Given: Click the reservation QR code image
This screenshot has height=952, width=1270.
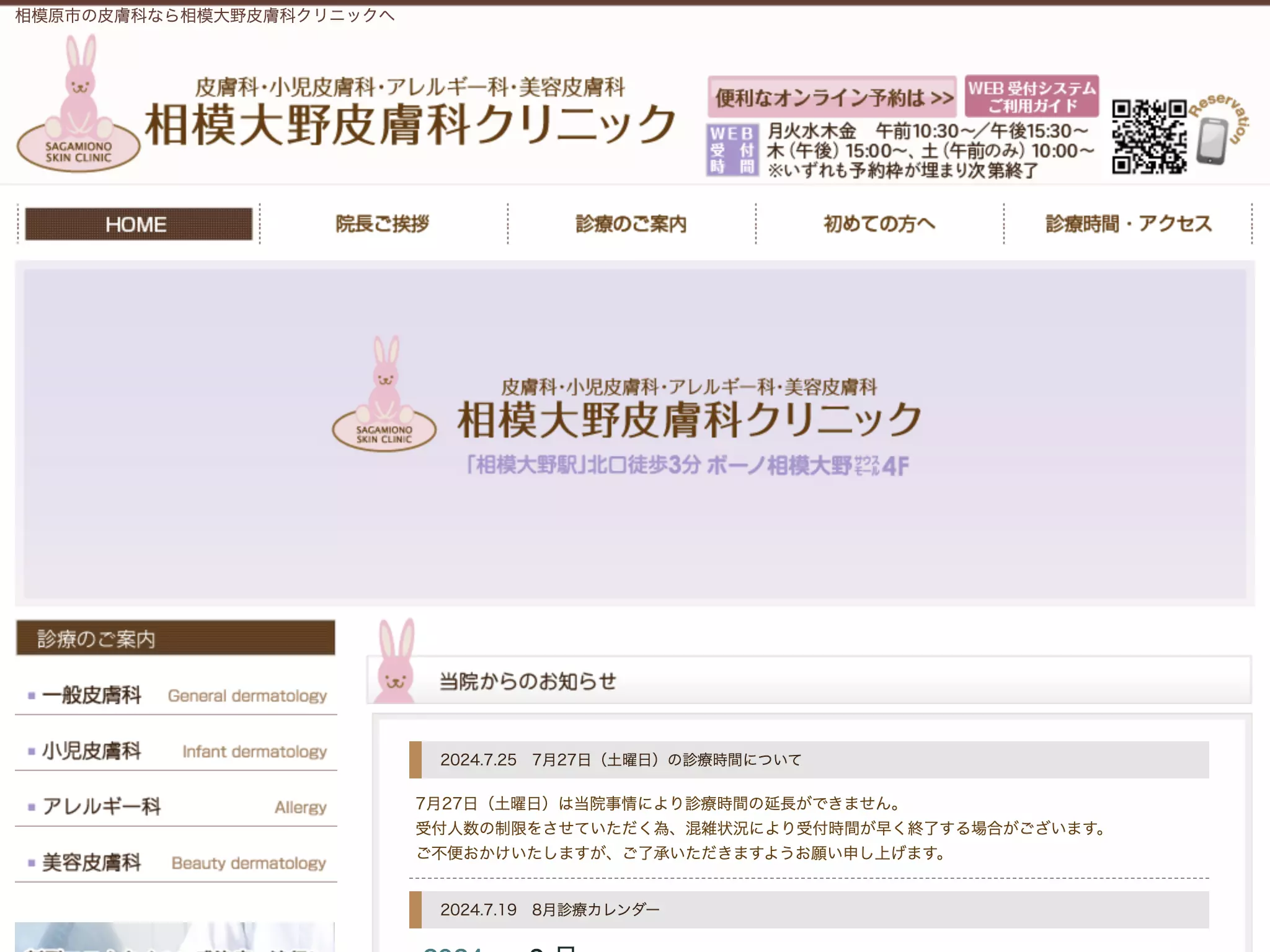Looking at the screenshot, I should point(1149,136).
